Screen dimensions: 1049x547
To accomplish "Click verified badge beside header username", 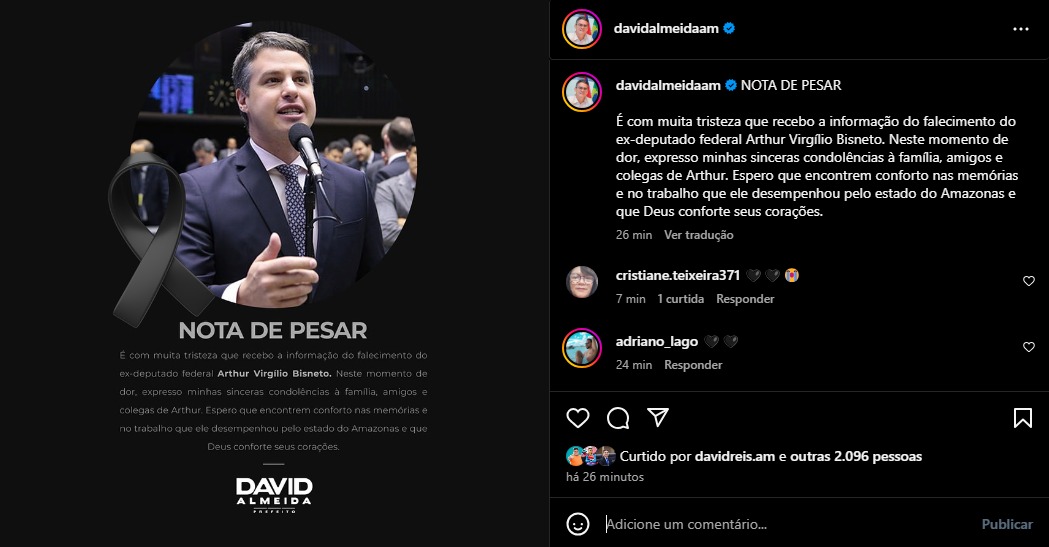I will (729, 28).
